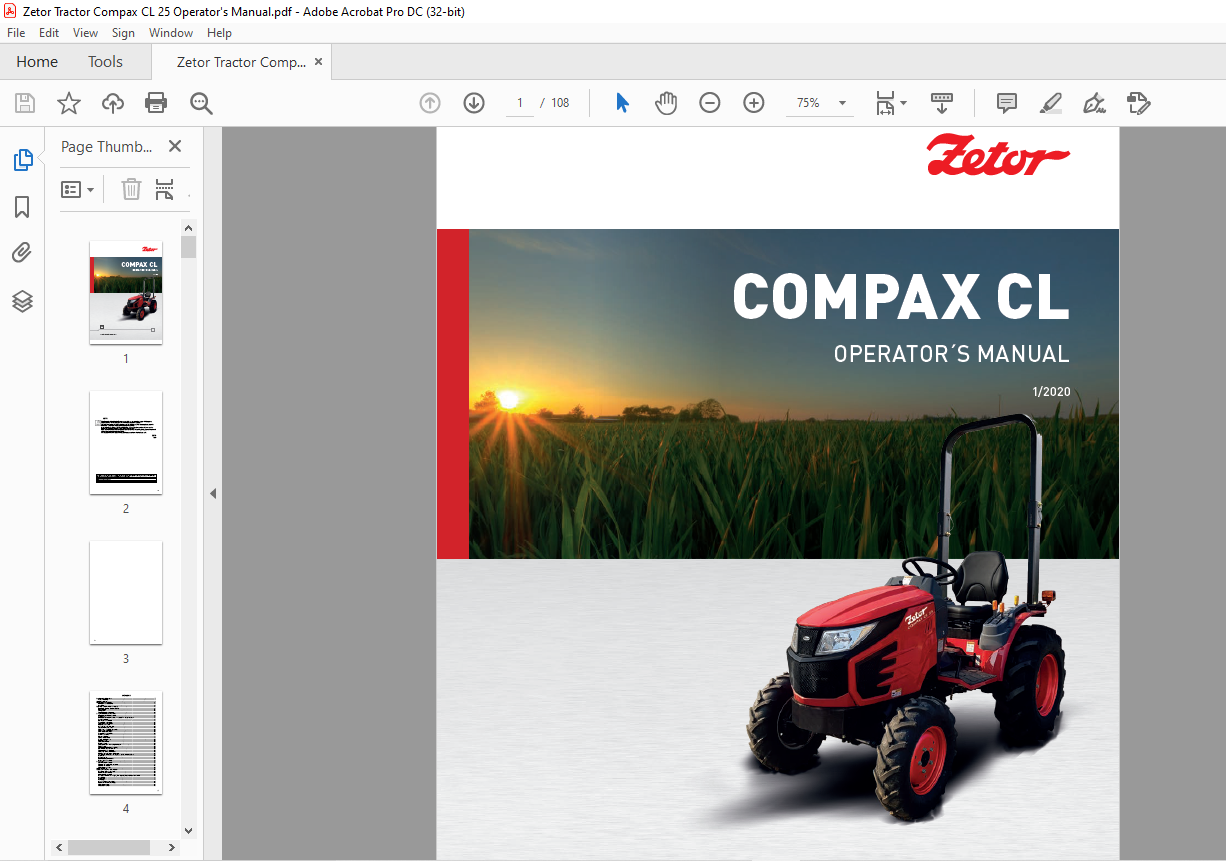Image resolution: width=1226 pixels, height=861 pixels.
Task: Go to next page arrow
Action: click(474, 103)
